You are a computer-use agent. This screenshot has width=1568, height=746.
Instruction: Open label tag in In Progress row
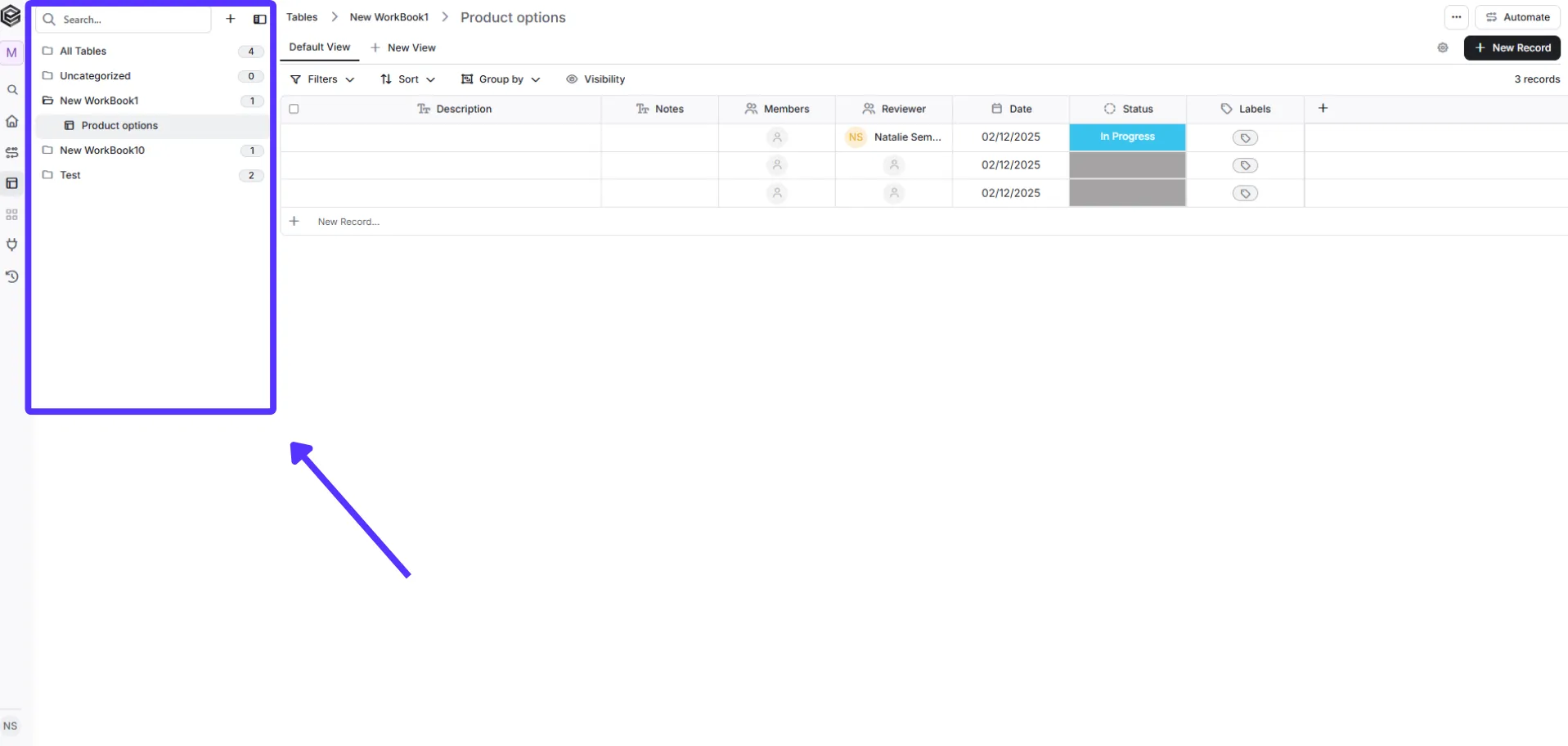tap(1245, 137)
